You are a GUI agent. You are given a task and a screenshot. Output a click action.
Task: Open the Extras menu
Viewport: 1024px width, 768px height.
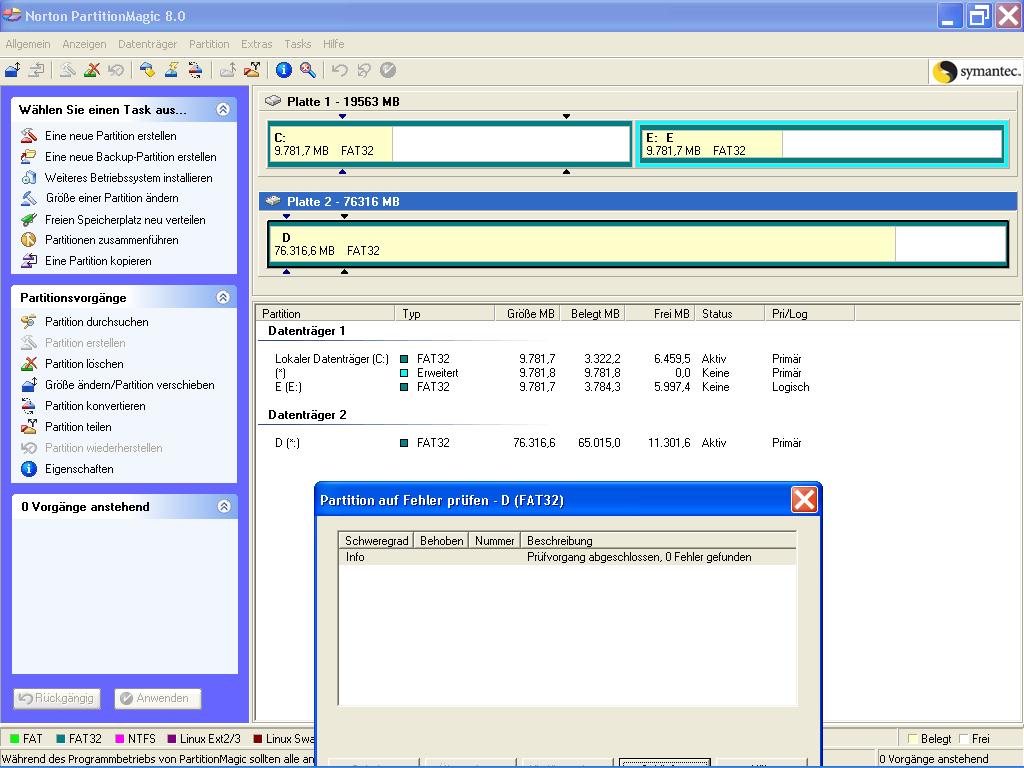[257, 44]
